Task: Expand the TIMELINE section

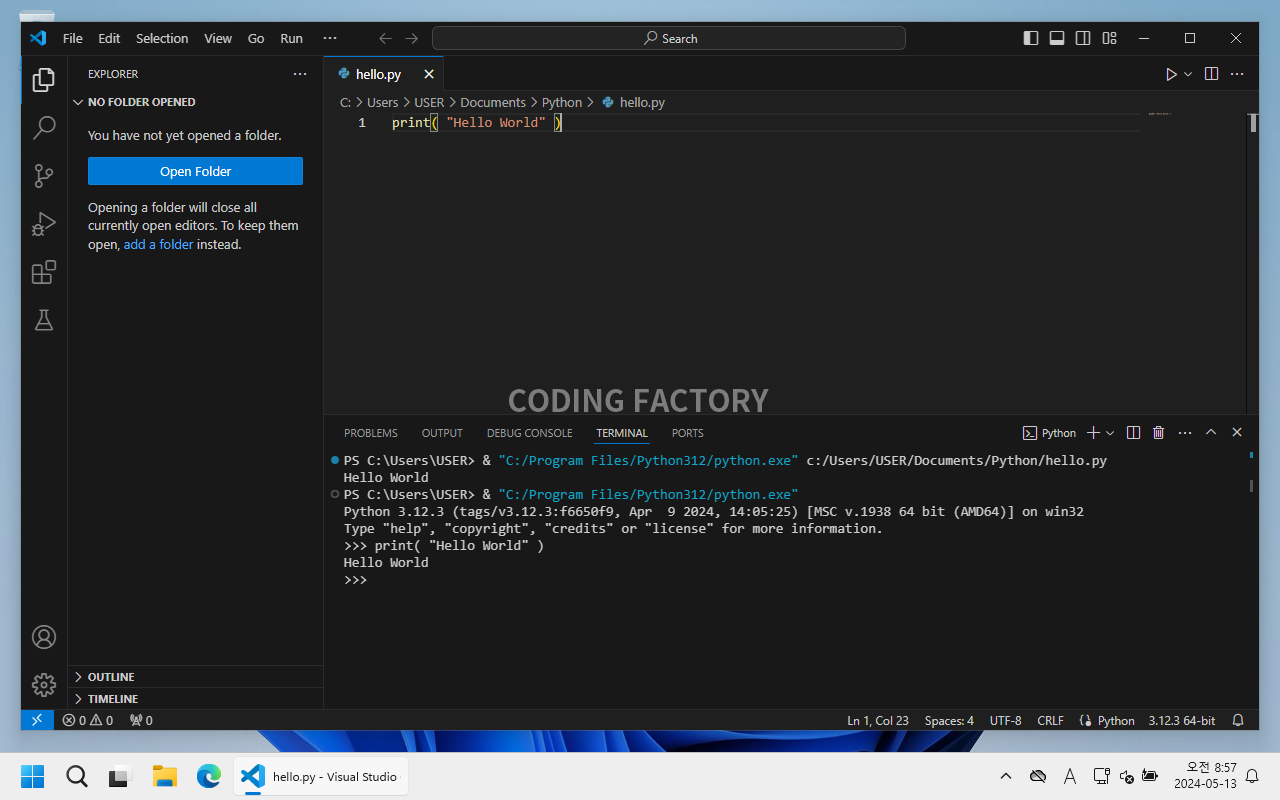Action: click(112, 699)
